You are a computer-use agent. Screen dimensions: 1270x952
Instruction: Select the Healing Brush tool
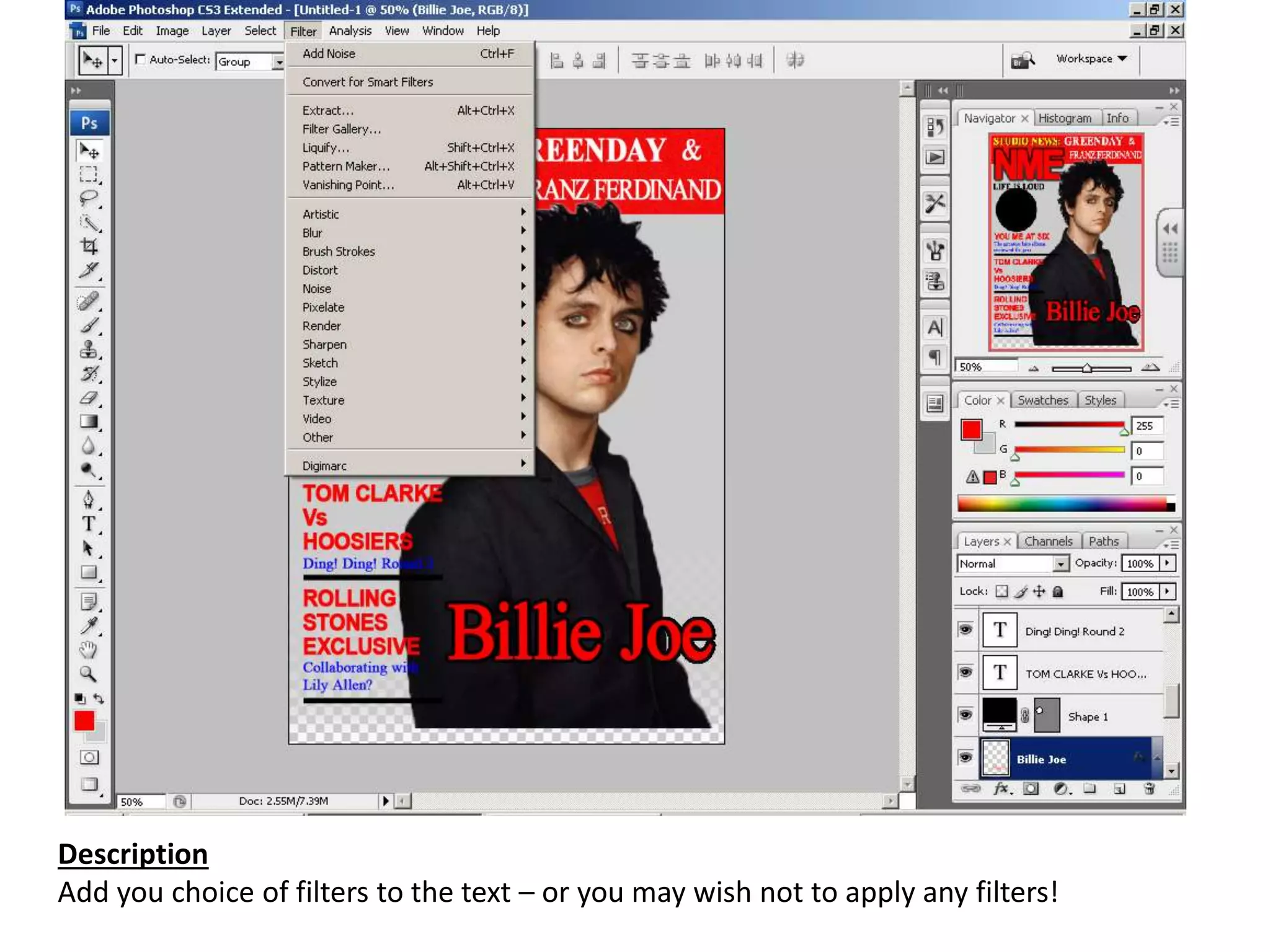(x=89, y=301)
